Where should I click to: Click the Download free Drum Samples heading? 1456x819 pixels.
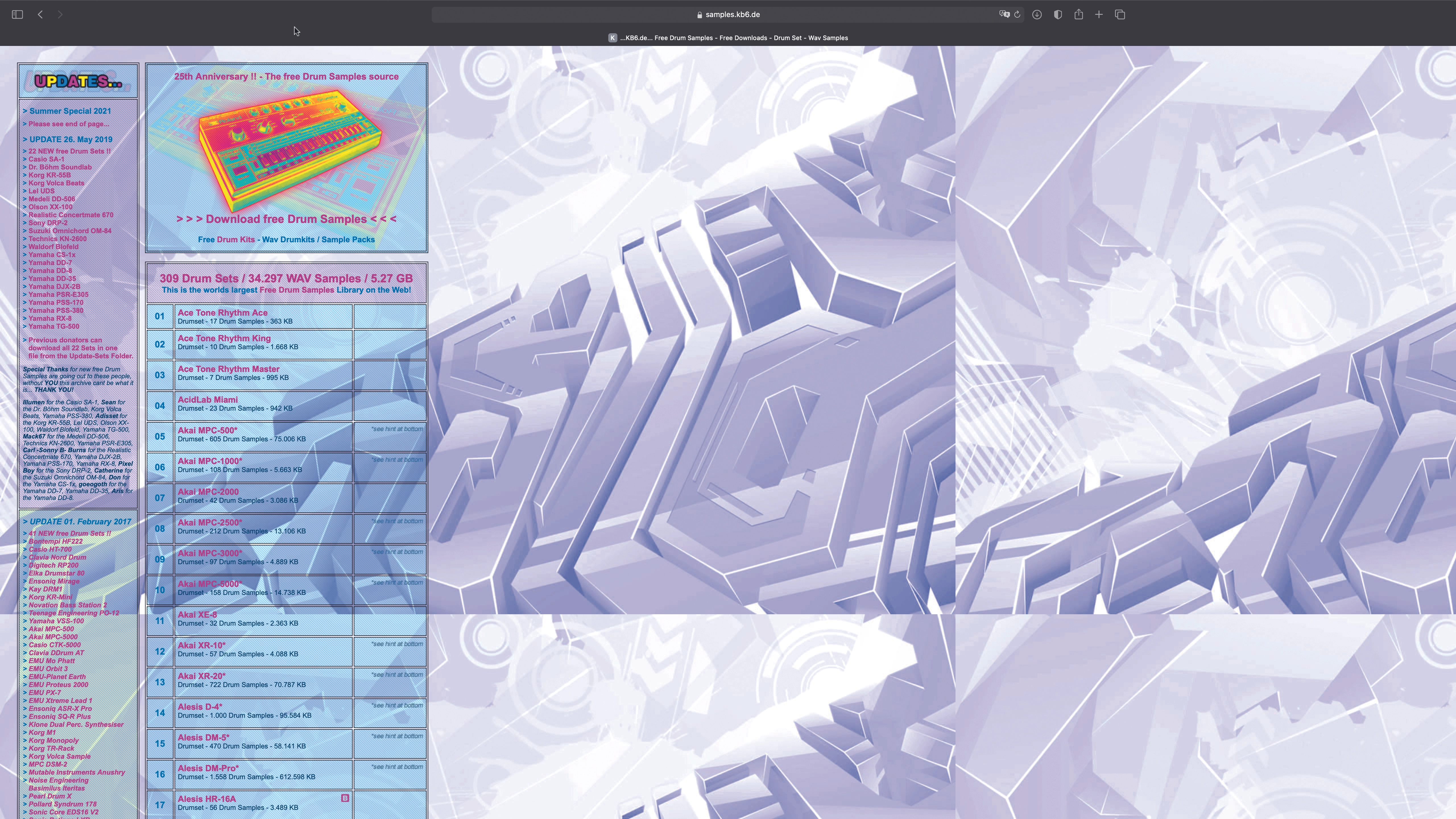click(x=286, y=219)
